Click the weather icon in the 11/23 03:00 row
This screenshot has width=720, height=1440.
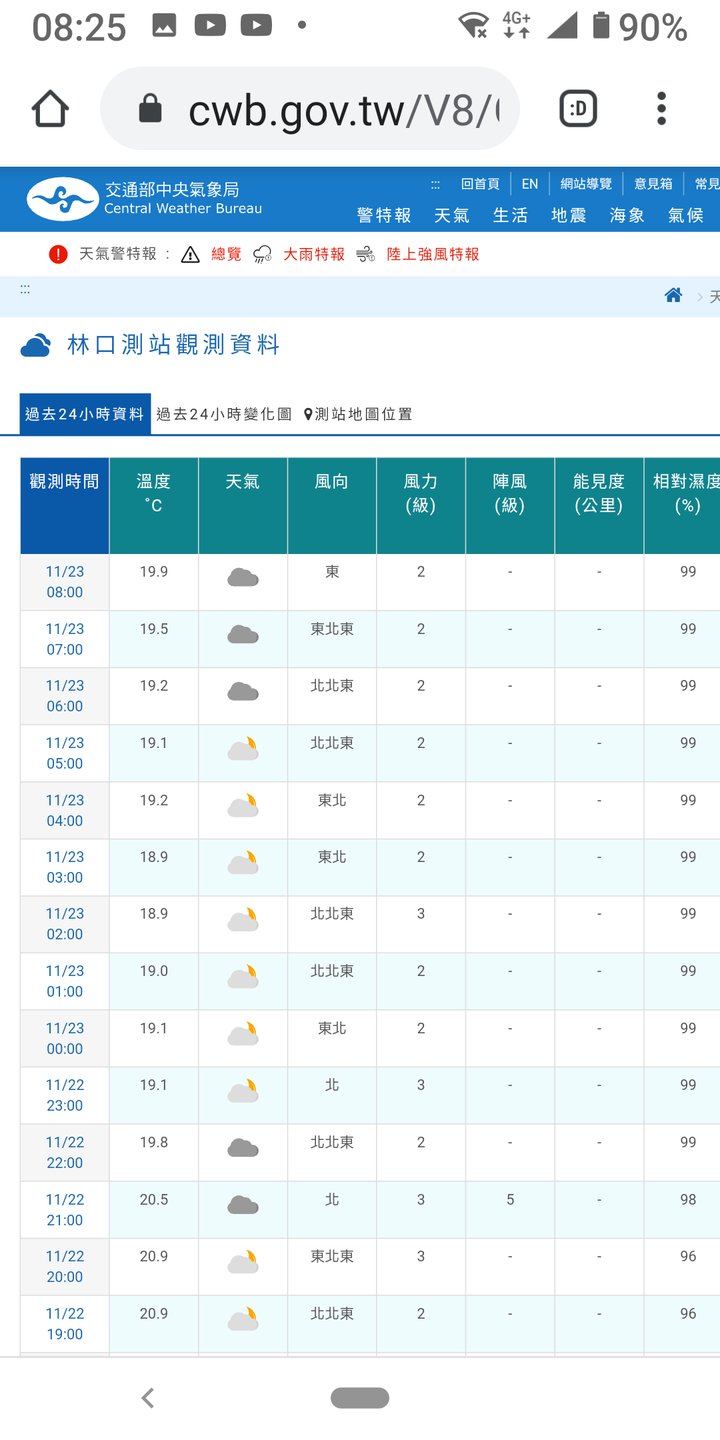(x=243, y=862)
